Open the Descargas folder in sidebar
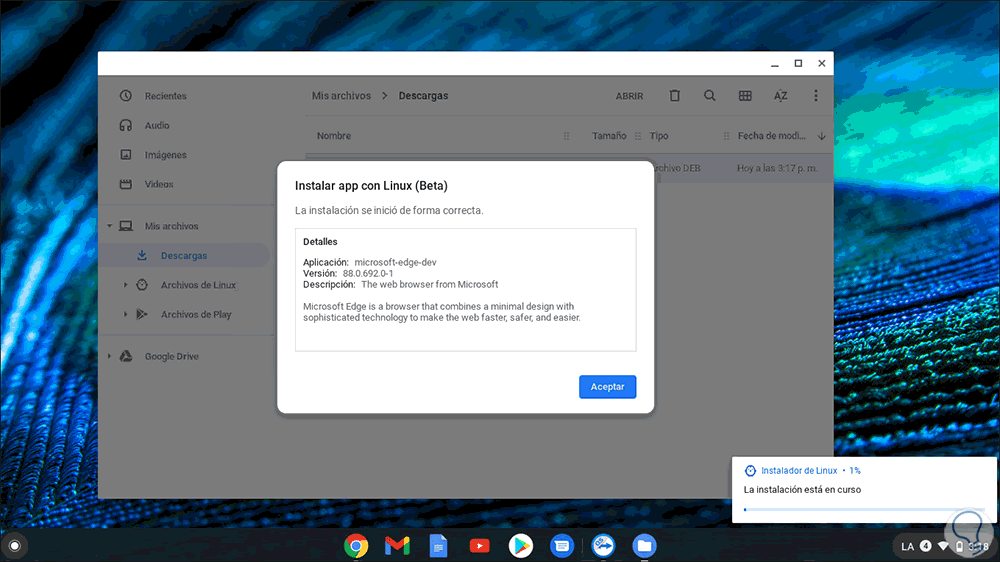The image size is (1000, 562). point(184,255)
